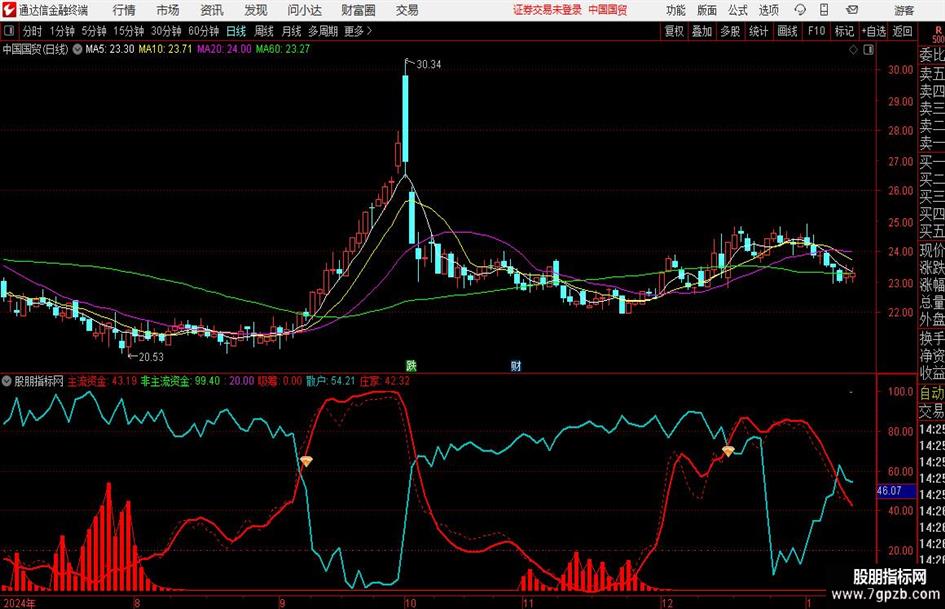Click the mobile phone icon
This screenshot has height=609, width=945.
pyautogui.click(x=824, y=10)
